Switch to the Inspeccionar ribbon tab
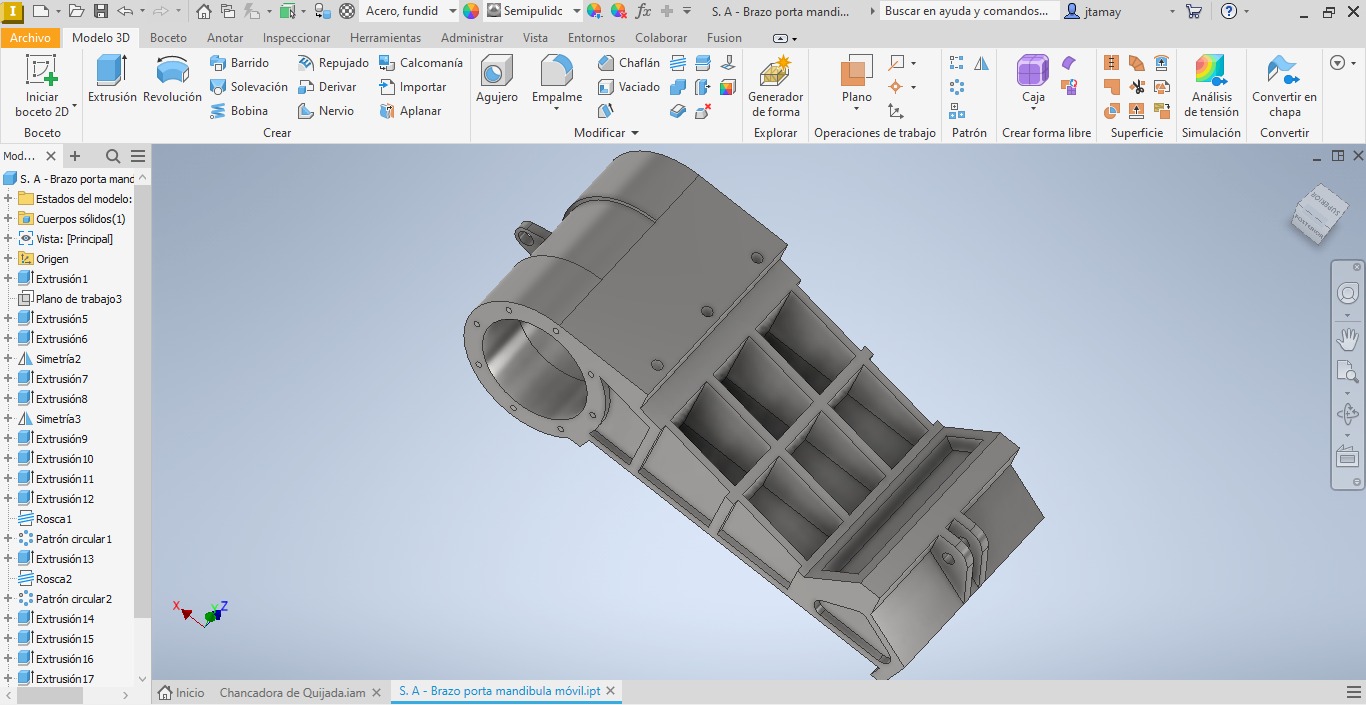 tap(296, 38)
